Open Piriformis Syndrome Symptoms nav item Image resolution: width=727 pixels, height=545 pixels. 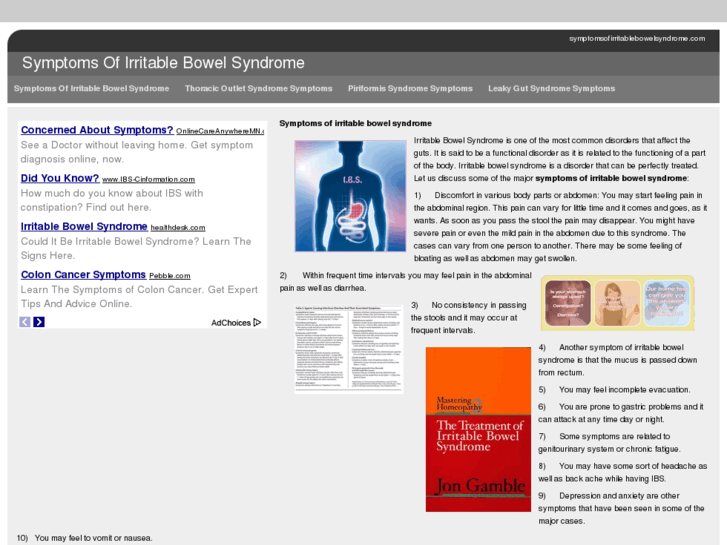(x=410, y=89)
